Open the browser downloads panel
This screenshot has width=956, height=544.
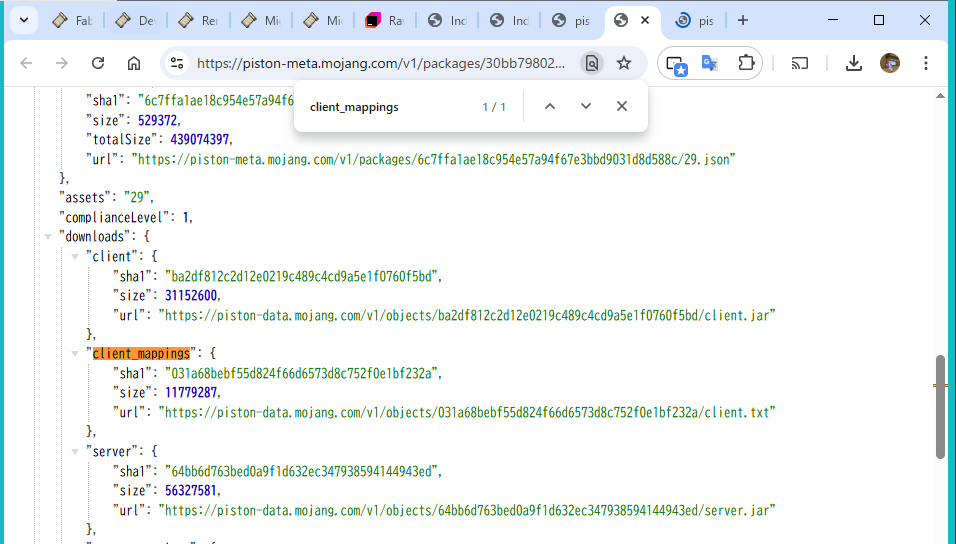coord(853,63)
